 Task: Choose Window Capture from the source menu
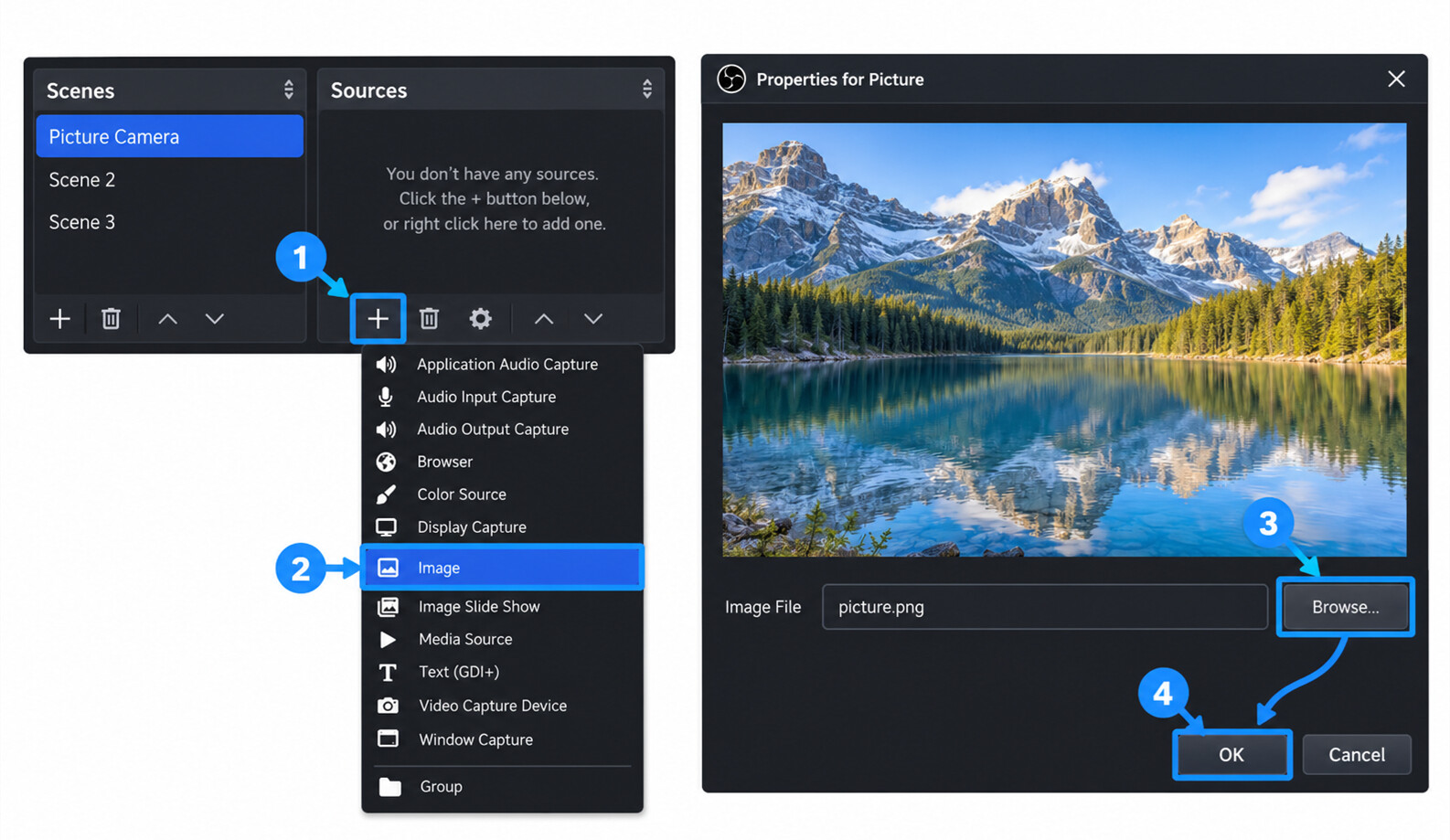click(502, 739)
